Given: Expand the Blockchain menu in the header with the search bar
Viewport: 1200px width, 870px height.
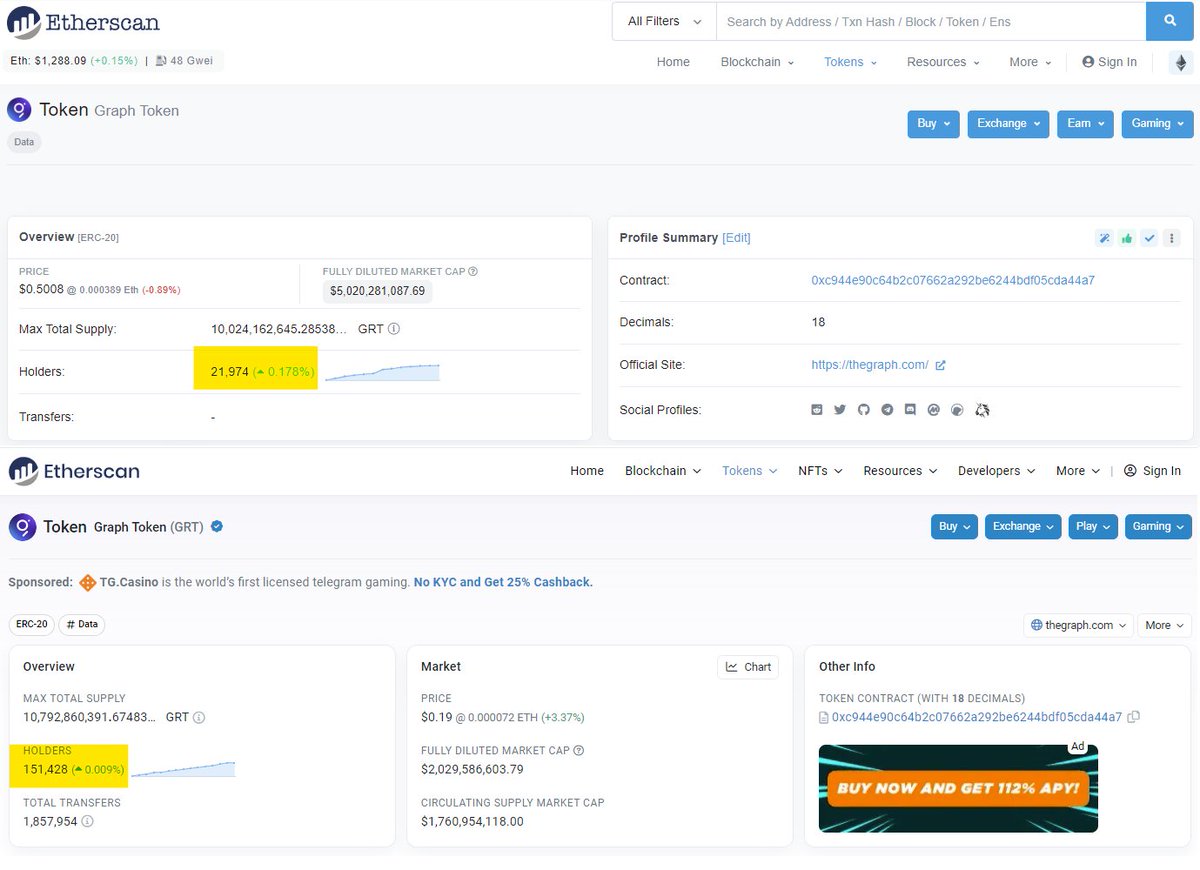Looking at the screenshot, I should point(757,62).
